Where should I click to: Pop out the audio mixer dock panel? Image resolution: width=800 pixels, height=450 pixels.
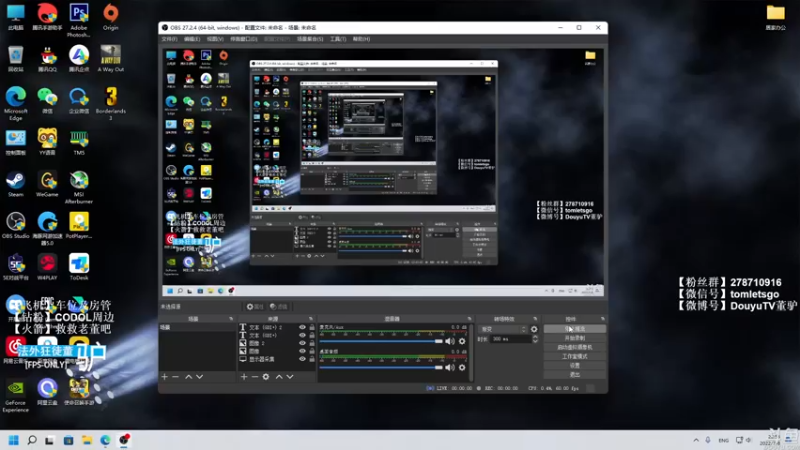[x=469, y=319]
